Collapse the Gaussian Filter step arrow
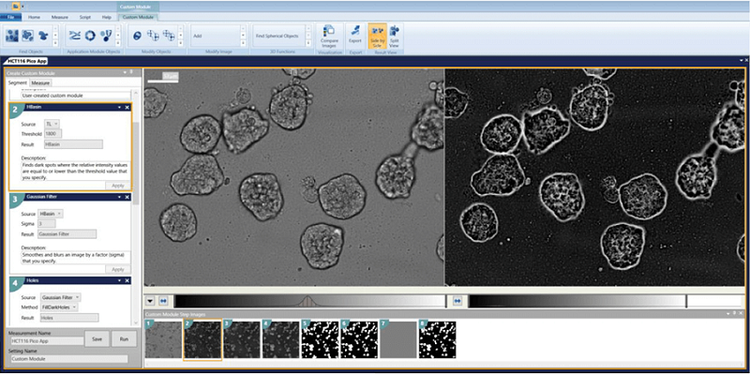The width and height of the screenshot is (750, 374). click(x=119, y=197)
